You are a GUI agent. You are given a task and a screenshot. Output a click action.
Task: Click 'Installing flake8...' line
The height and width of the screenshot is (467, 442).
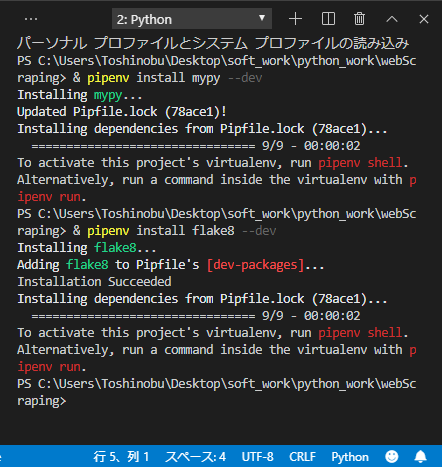coord(87,248)
